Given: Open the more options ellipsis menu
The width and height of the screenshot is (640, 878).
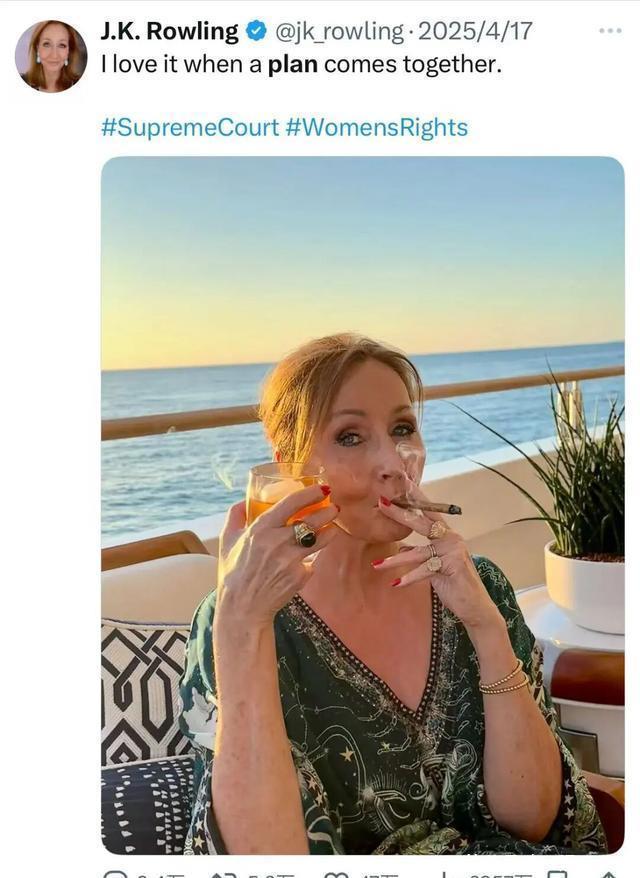Looking at the screenshot, I should (x=610, y=31).
